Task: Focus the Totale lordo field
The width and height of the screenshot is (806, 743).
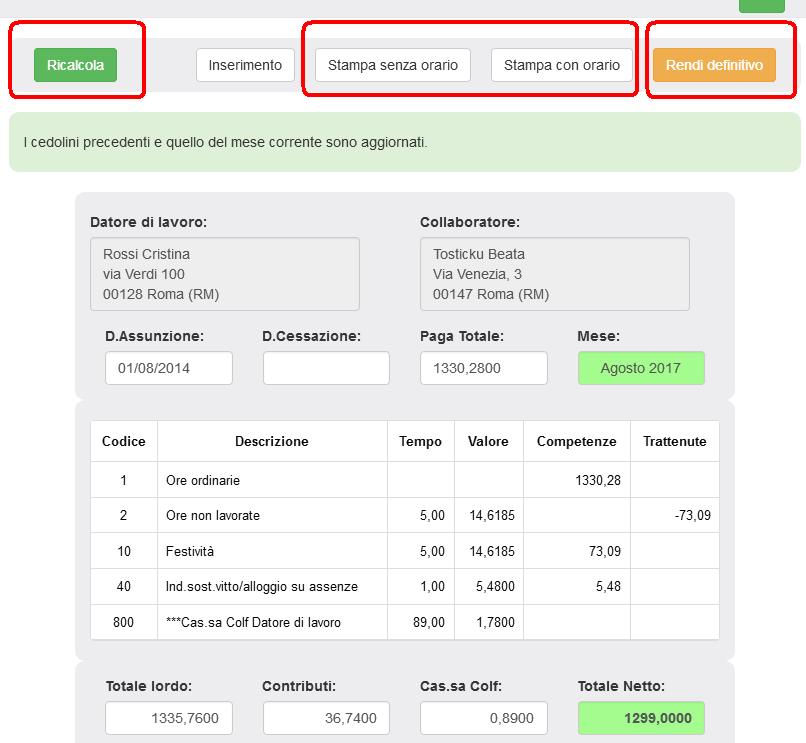Action: (168, 718)
